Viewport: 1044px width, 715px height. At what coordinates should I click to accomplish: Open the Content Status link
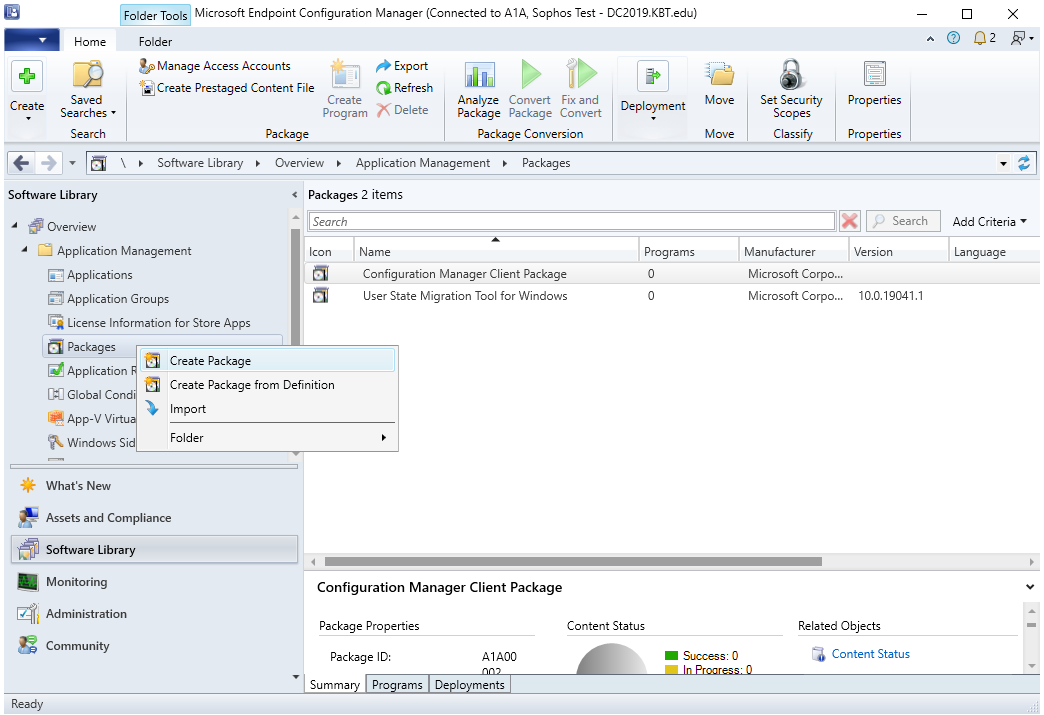point(870,654)
